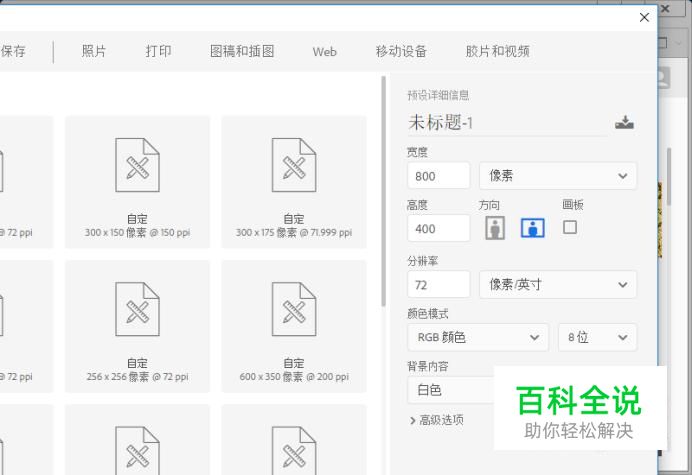Switch to the 打印 tab
The height and width of the screenshot is (475, 692).
tap(158, 51)
